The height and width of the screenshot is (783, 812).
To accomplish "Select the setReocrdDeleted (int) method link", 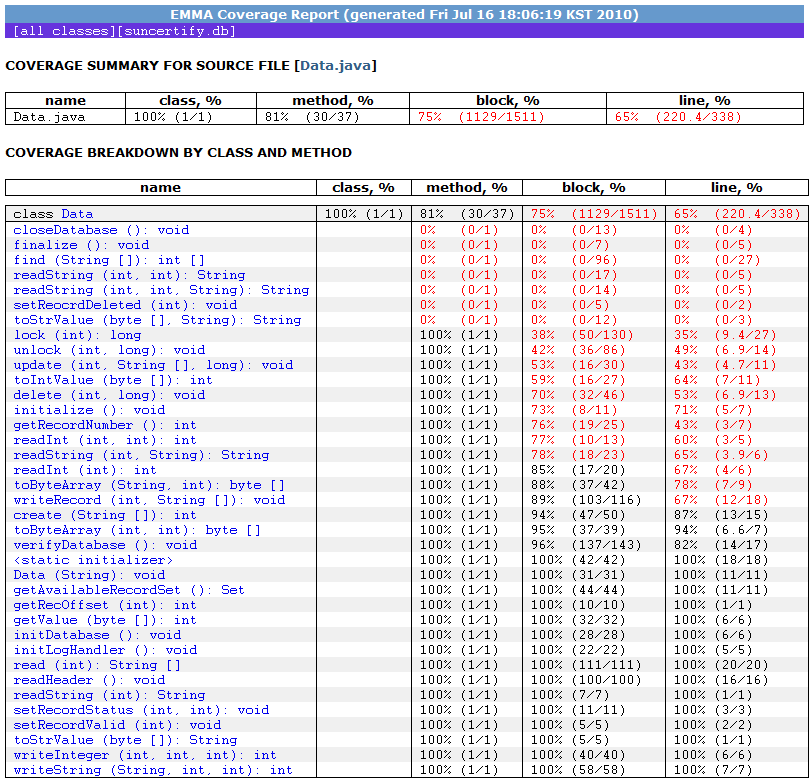I will 124,305.
